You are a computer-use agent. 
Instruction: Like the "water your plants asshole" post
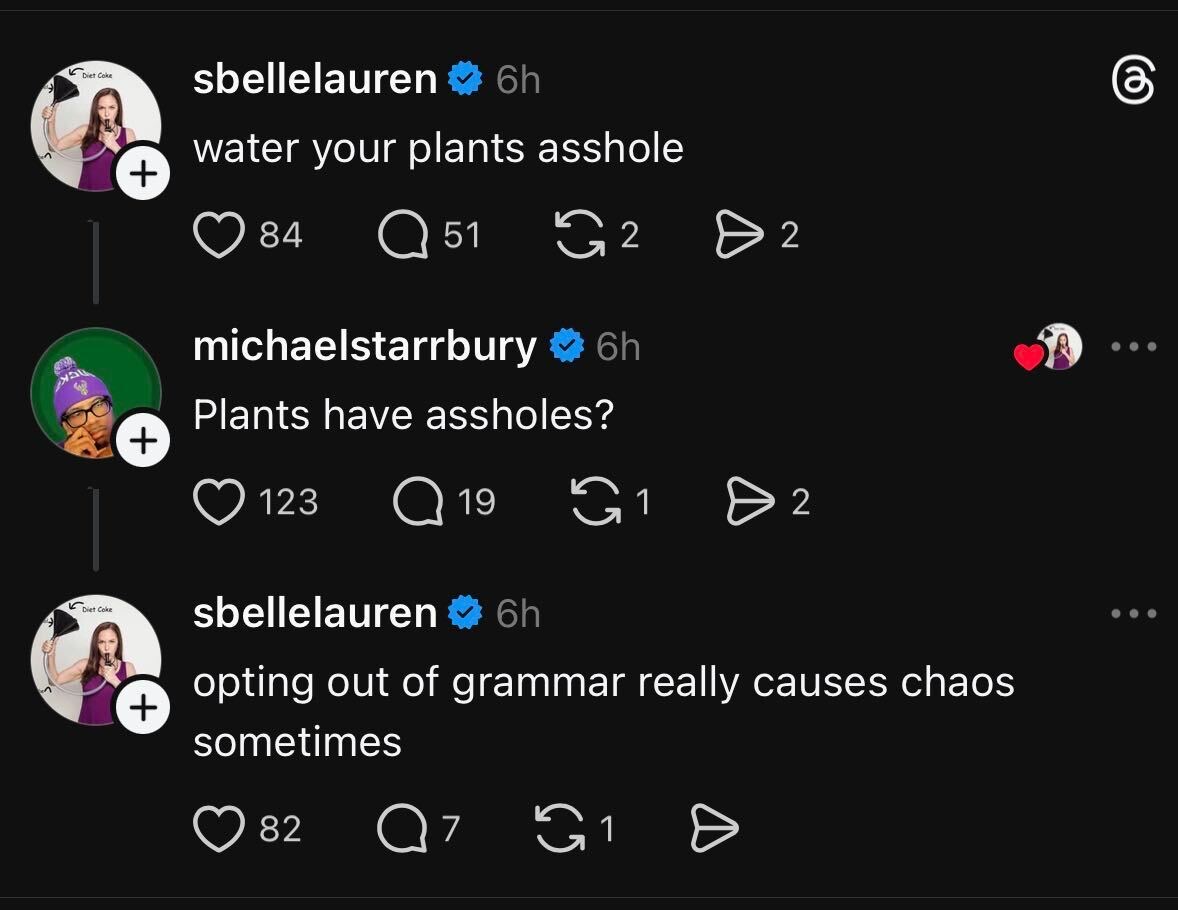point(219,235)
